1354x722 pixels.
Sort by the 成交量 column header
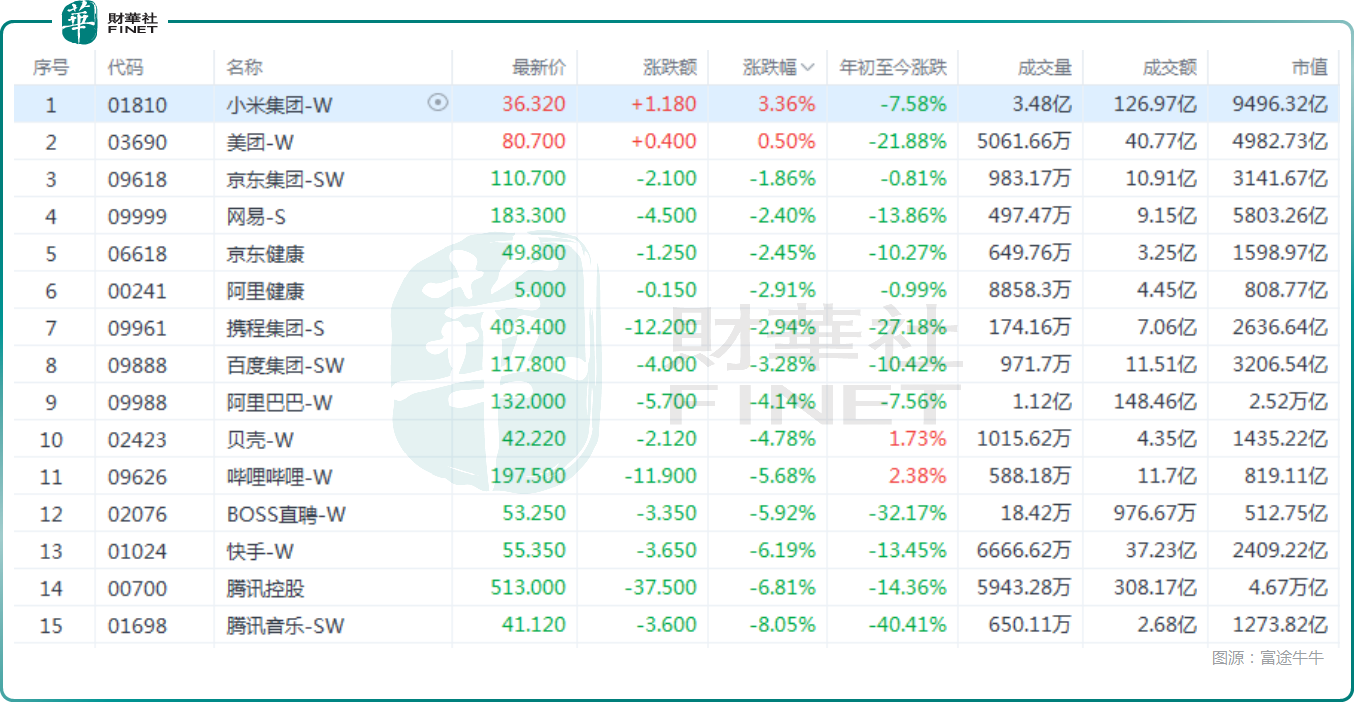point(1044,68)
